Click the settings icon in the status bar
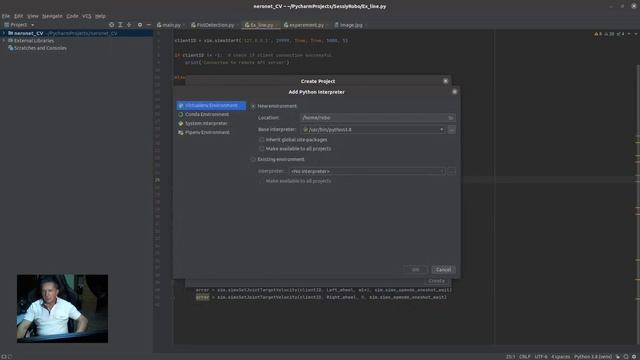 (x=634, y=356)
